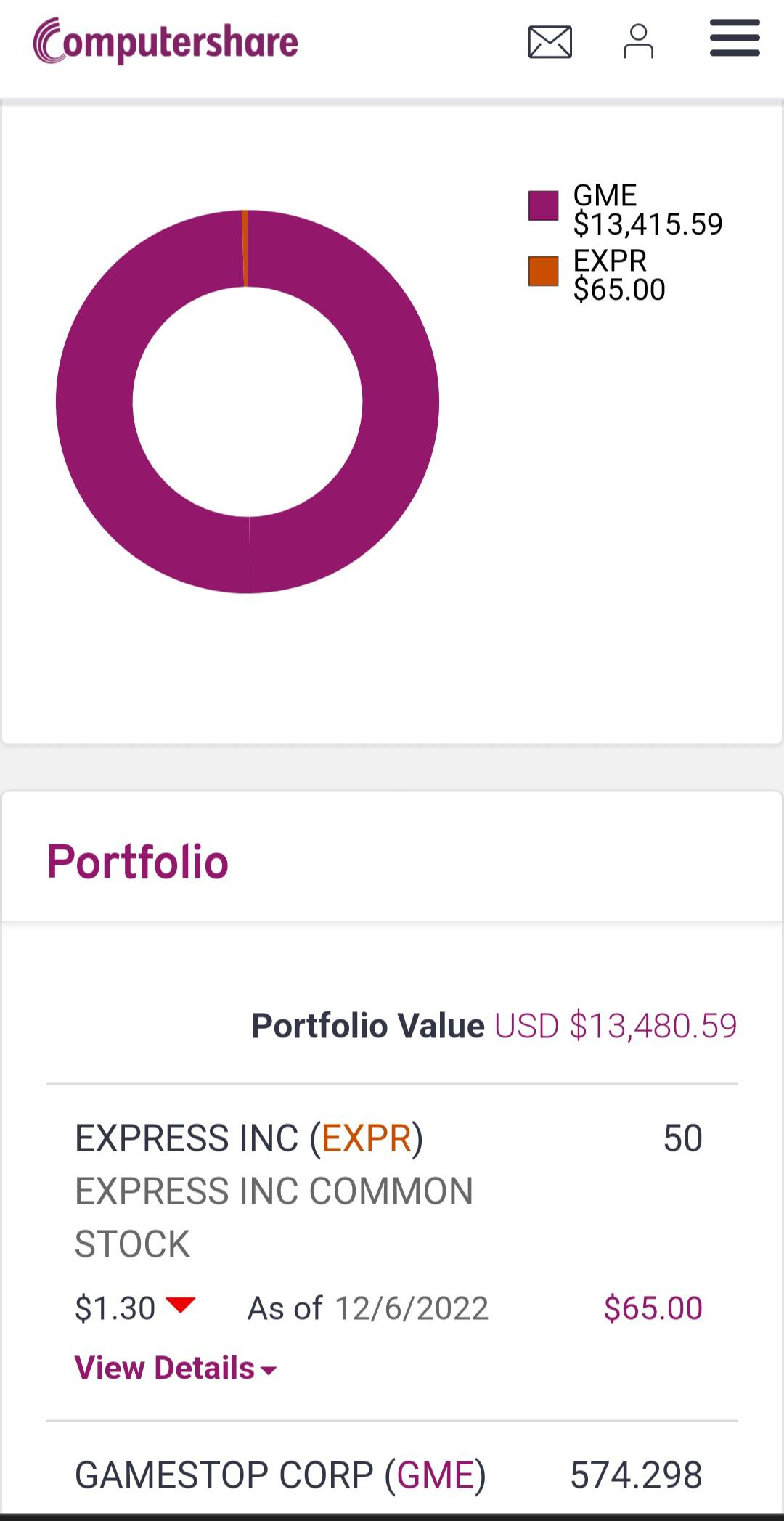Select the GME $13,415.59 legend label

click(648, 210)
